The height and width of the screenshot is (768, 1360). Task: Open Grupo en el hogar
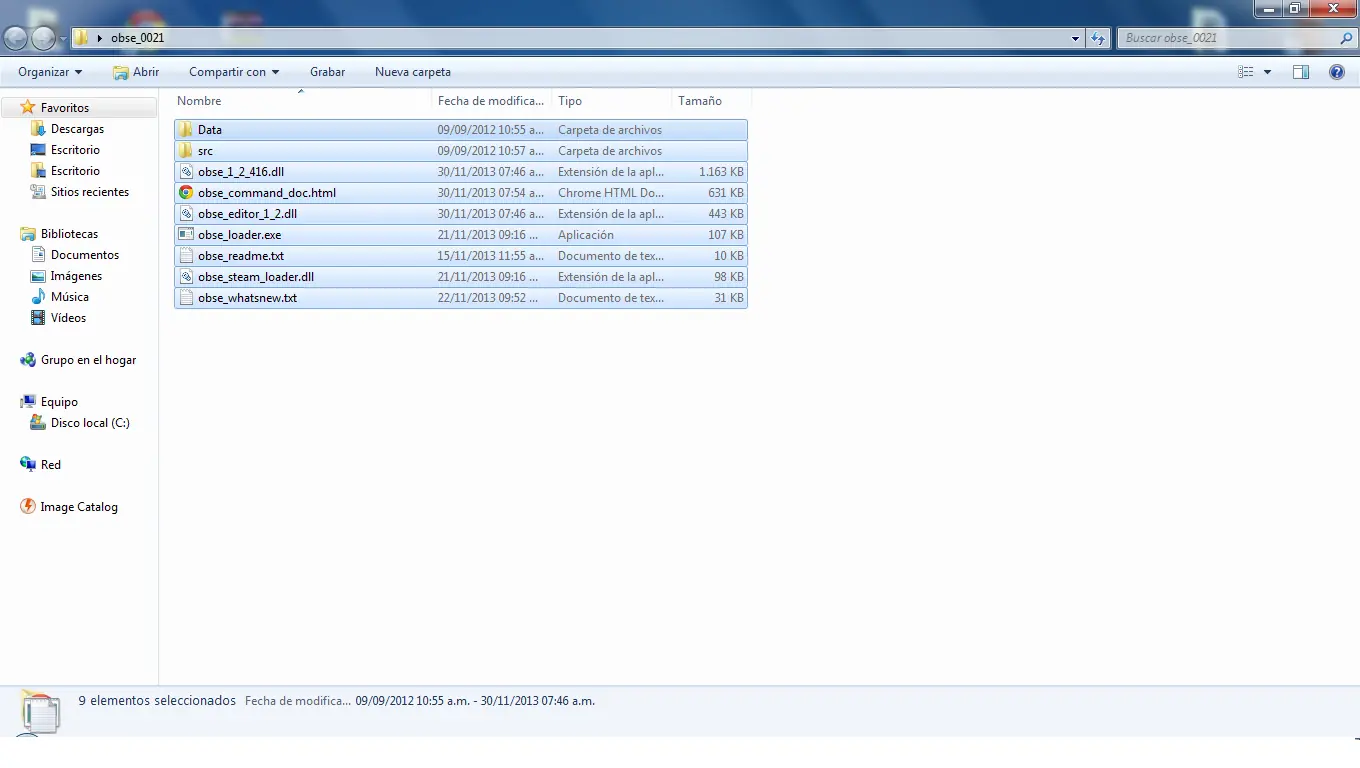point(88,360)
